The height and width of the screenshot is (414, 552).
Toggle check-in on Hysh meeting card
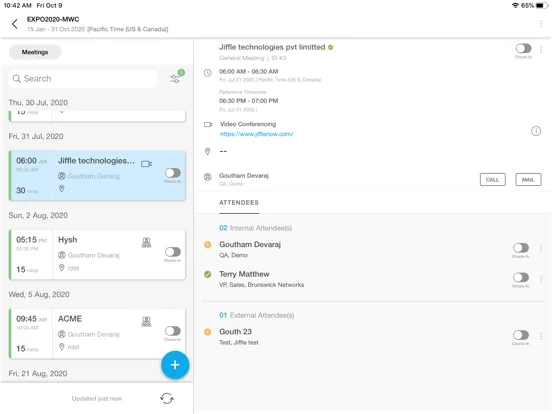tap(173, 252)
